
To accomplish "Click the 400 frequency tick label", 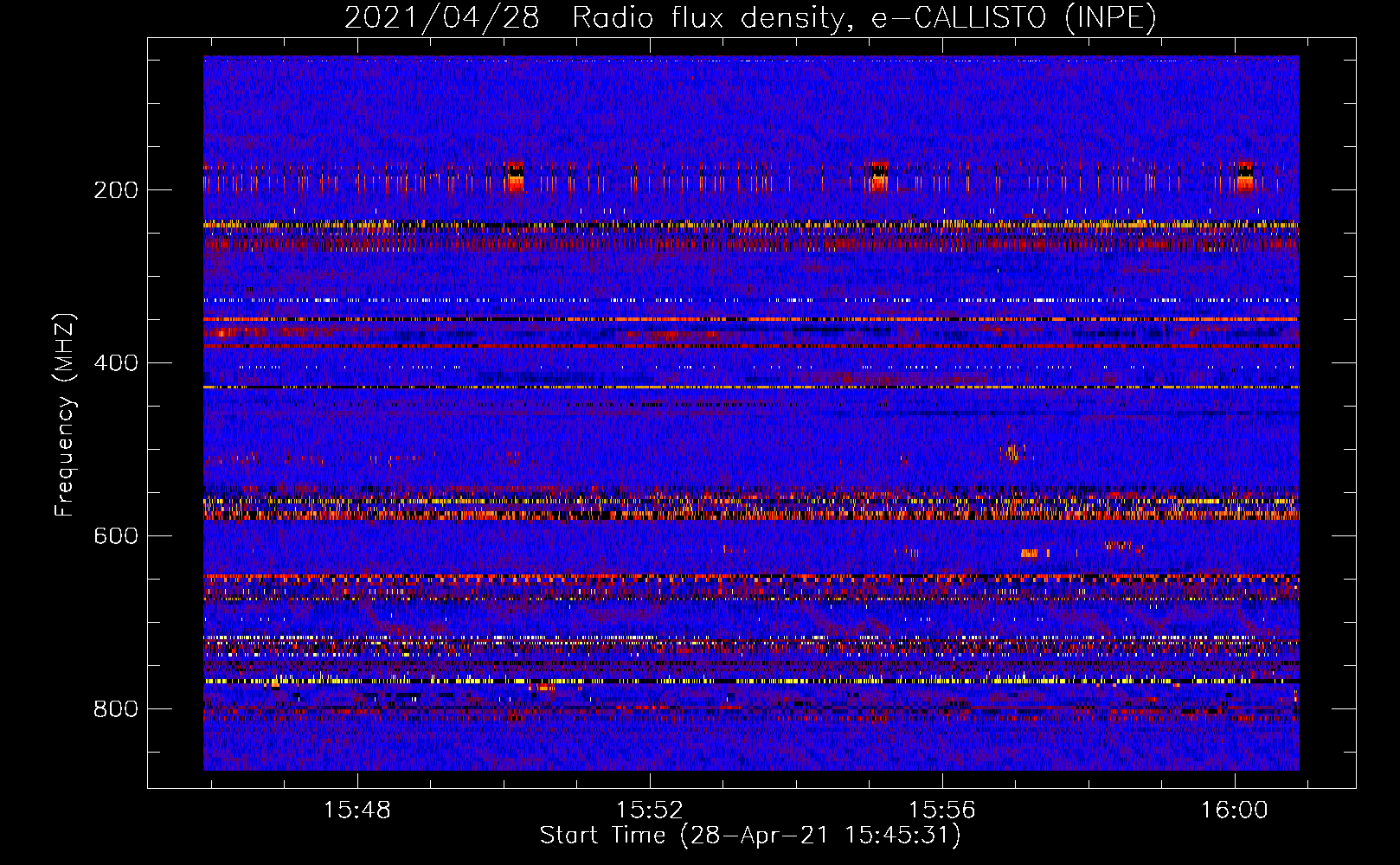I will pos(116,363).
